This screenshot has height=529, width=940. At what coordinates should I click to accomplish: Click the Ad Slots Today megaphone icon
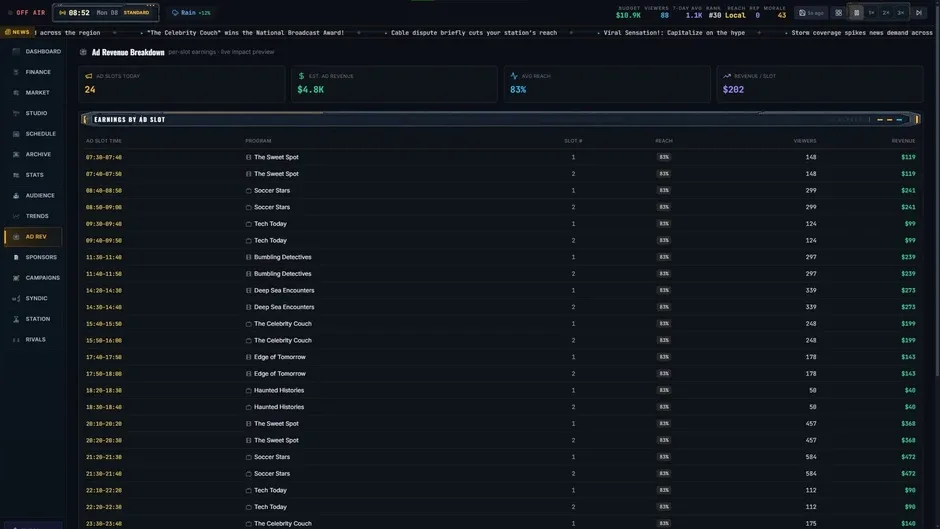pos(89,76)
